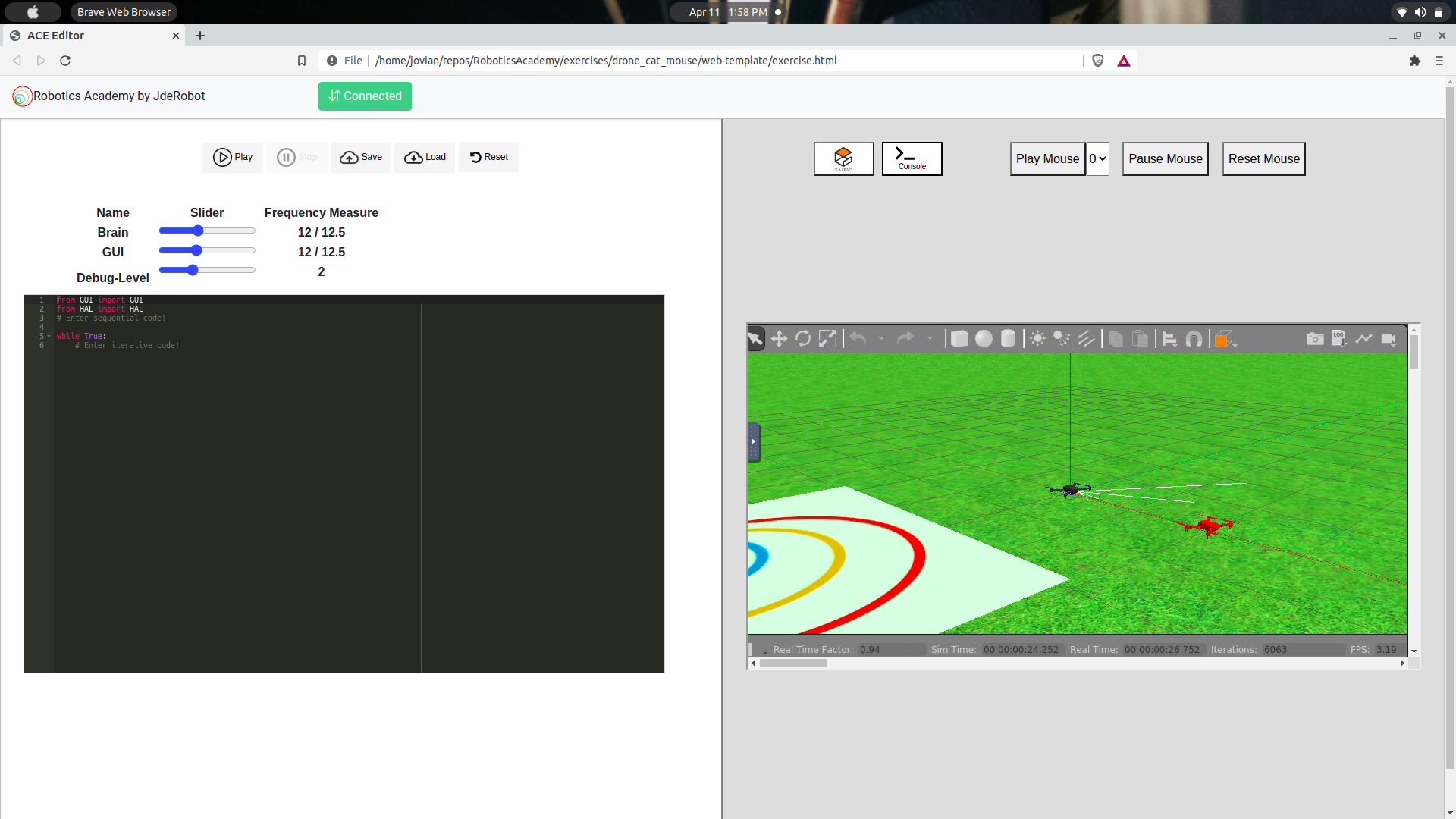Insert a sphere shape into the simulation
The image size is (1456, 819).
[986, 339]
